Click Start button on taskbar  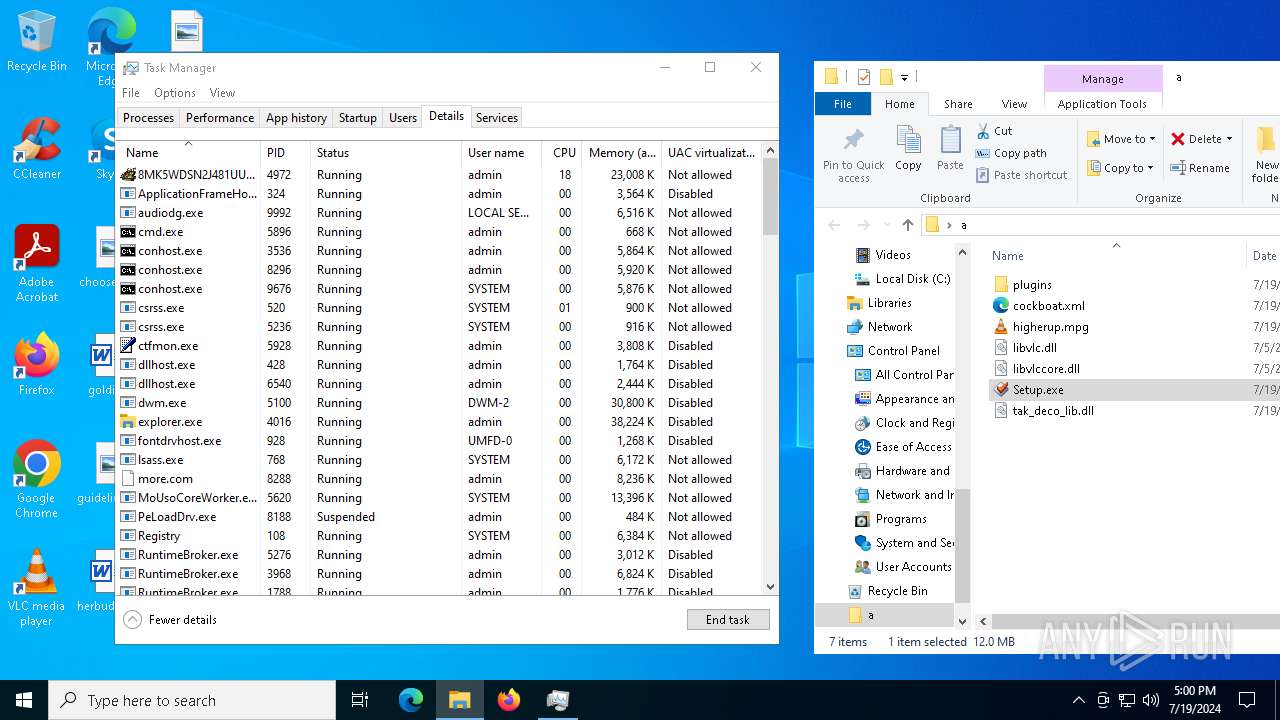pyautogui.click(x=24, y=700)
